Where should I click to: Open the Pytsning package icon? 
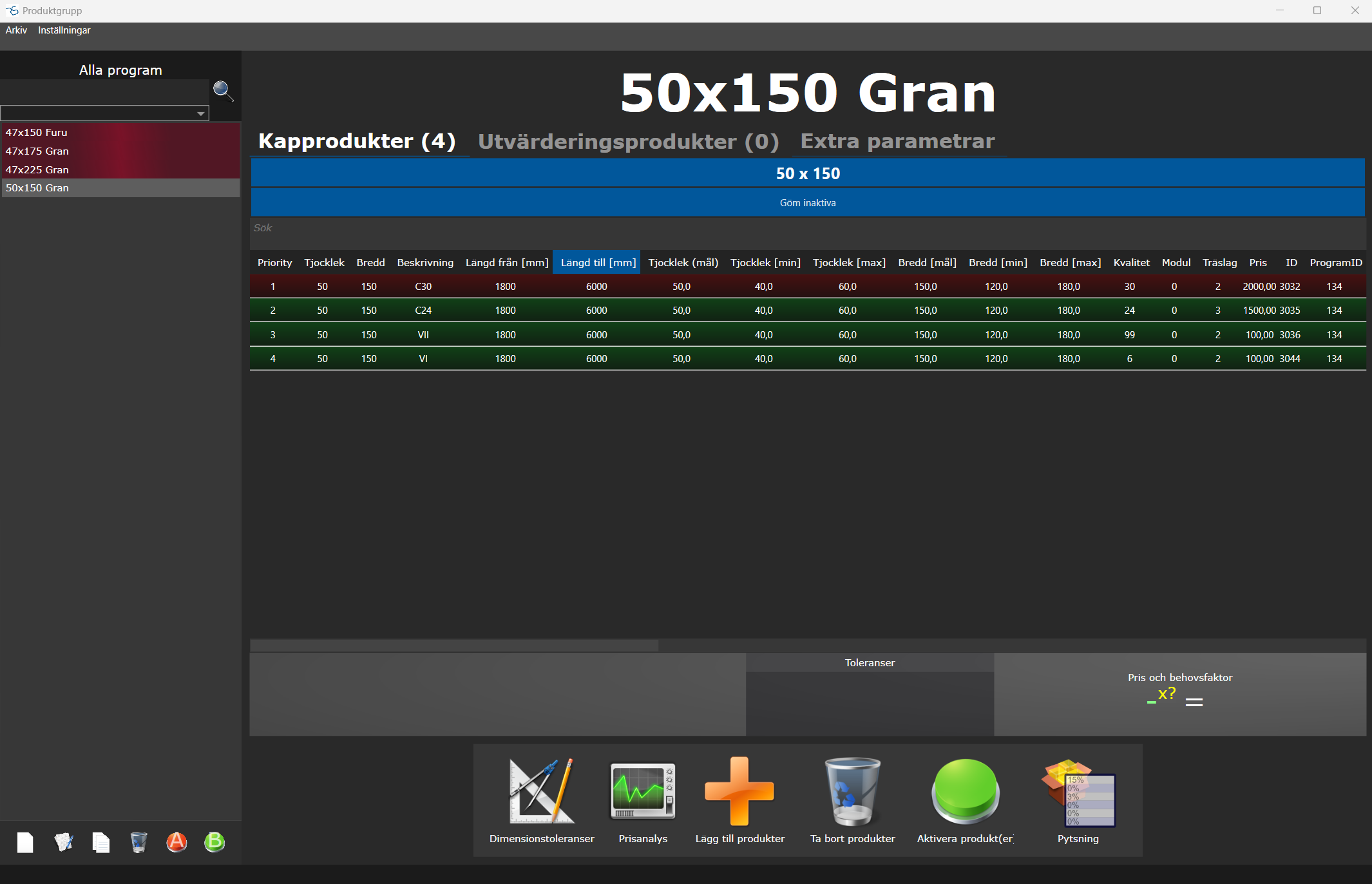coord(1078,794)
